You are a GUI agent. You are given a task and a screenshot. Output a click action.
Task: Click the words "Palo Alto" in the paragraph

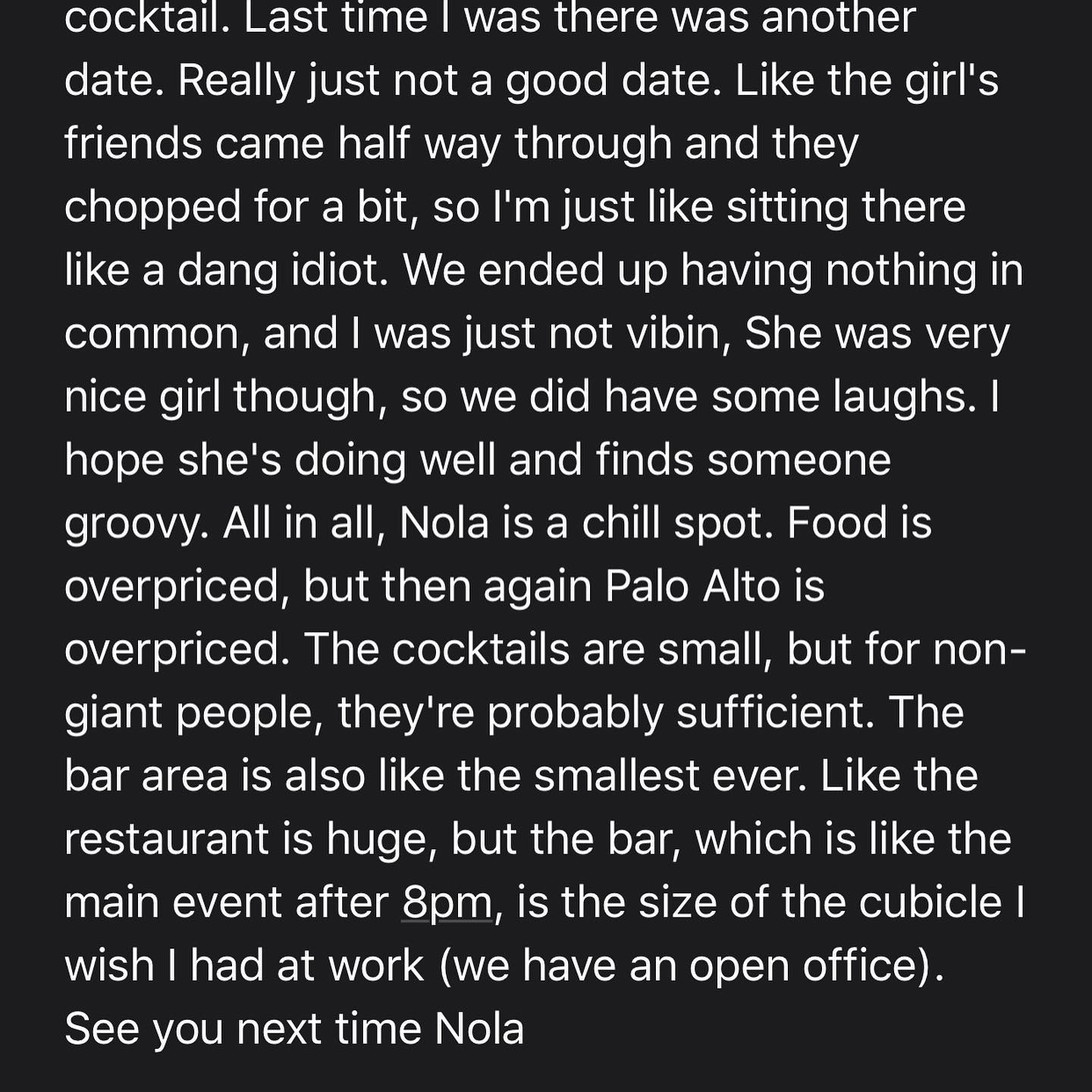pyautogui.click(x=693, y=587)
